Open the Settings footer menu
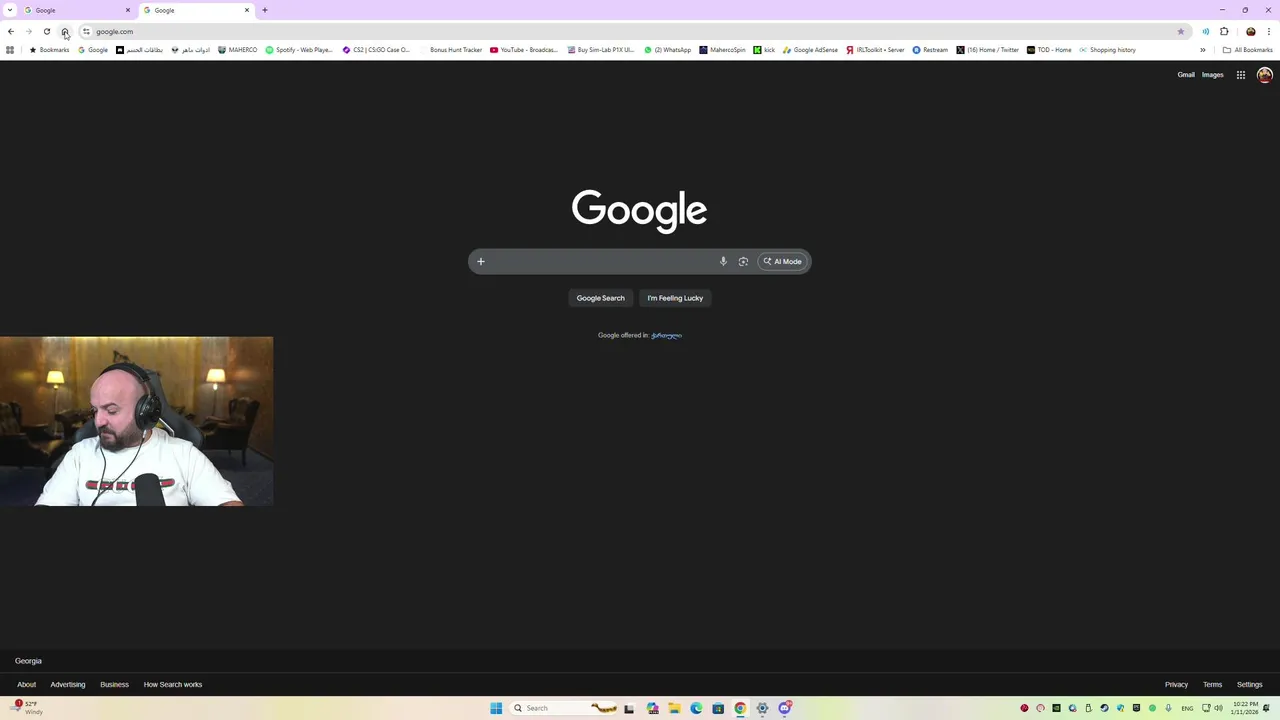This screenshot has width=1280, height=720. (x=1250, y=685)
